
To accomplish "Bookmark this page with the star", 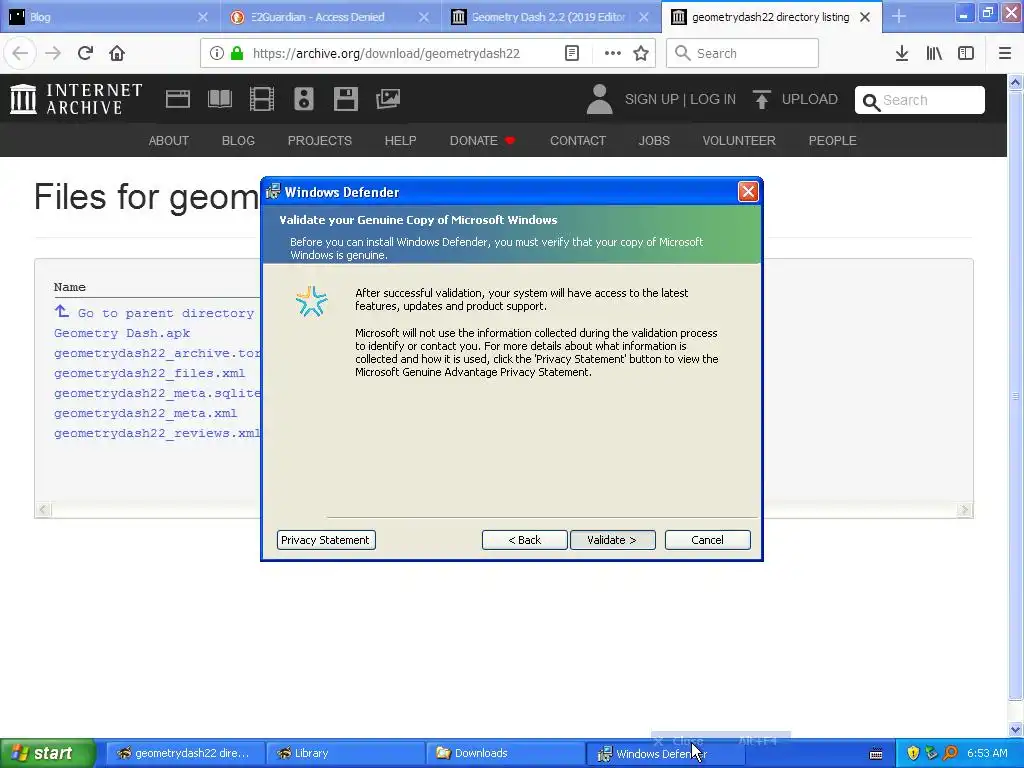I will point(641,54).
